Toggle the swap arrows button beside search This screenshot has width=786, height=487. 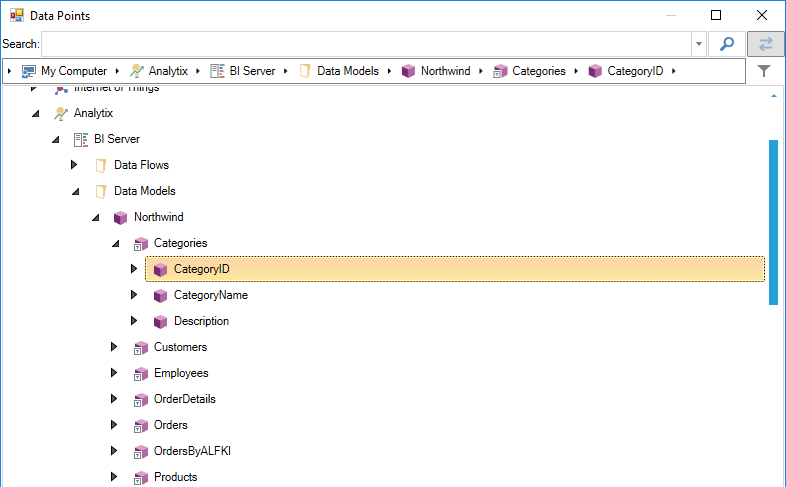(x=766, y=44)
